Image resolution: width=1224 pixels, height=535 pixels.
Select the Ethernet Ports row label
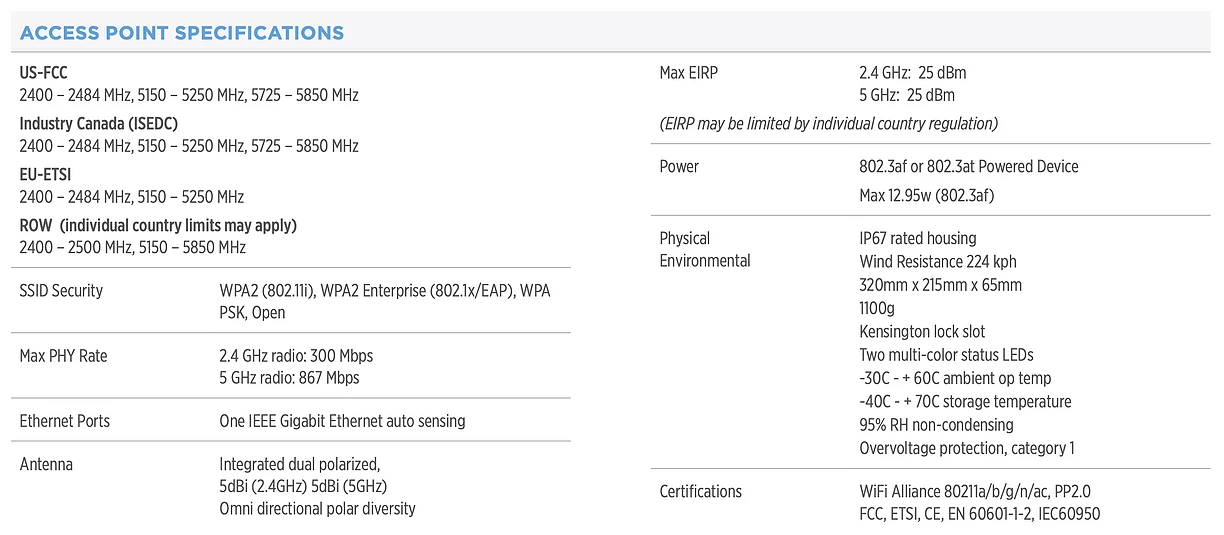65,421
